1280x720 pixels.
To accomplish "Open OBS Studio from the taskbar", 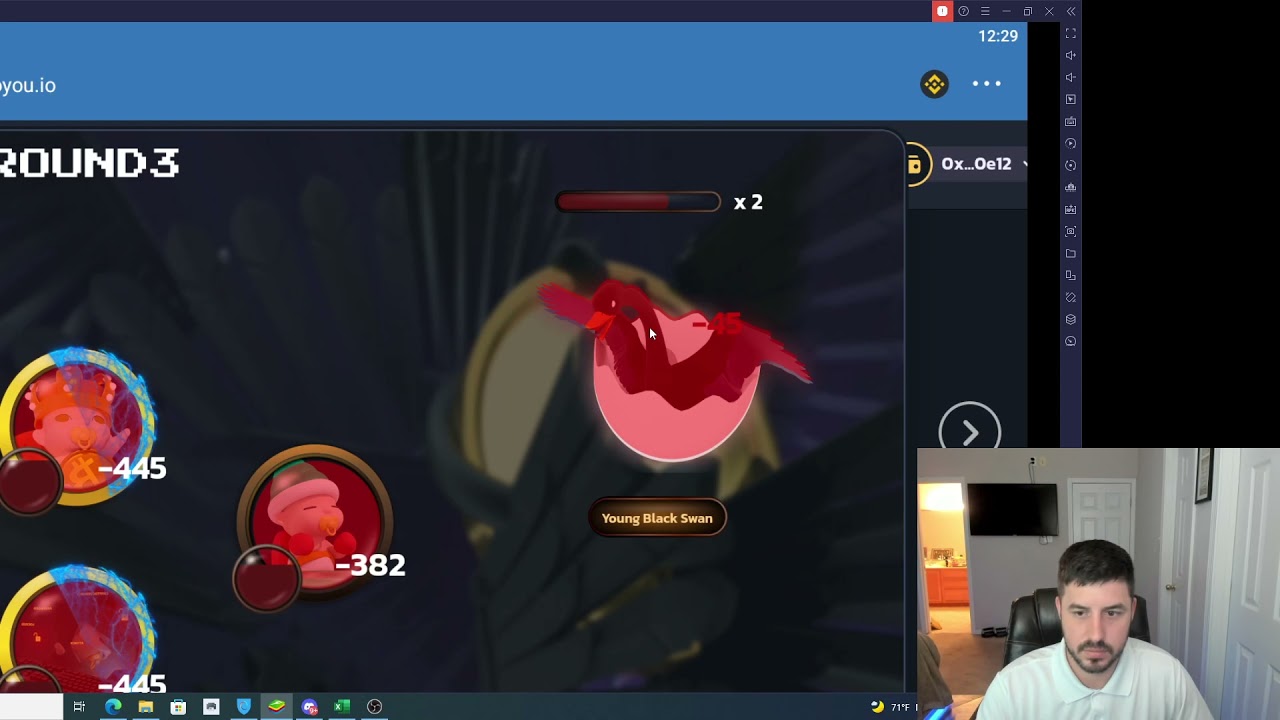I will coord(375,707).
